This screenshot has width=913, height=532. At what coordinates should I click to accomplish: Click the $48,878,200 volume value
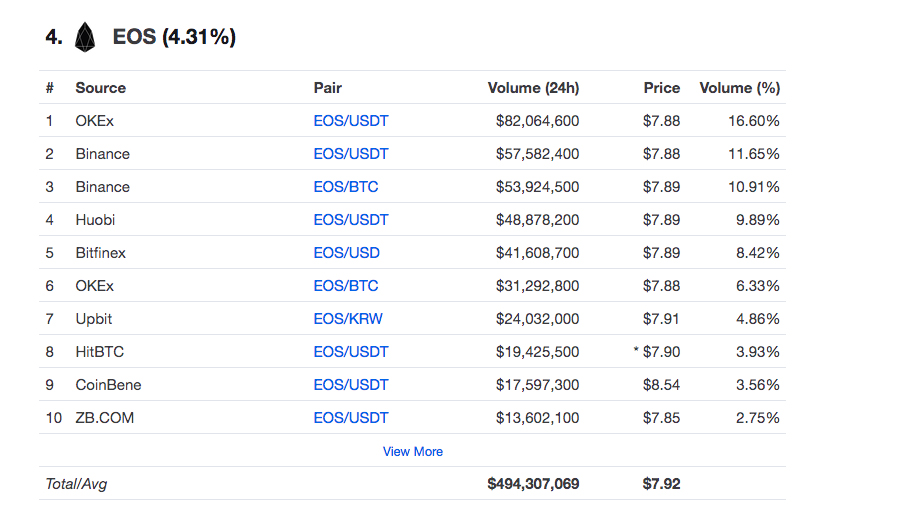pos(537,220)
